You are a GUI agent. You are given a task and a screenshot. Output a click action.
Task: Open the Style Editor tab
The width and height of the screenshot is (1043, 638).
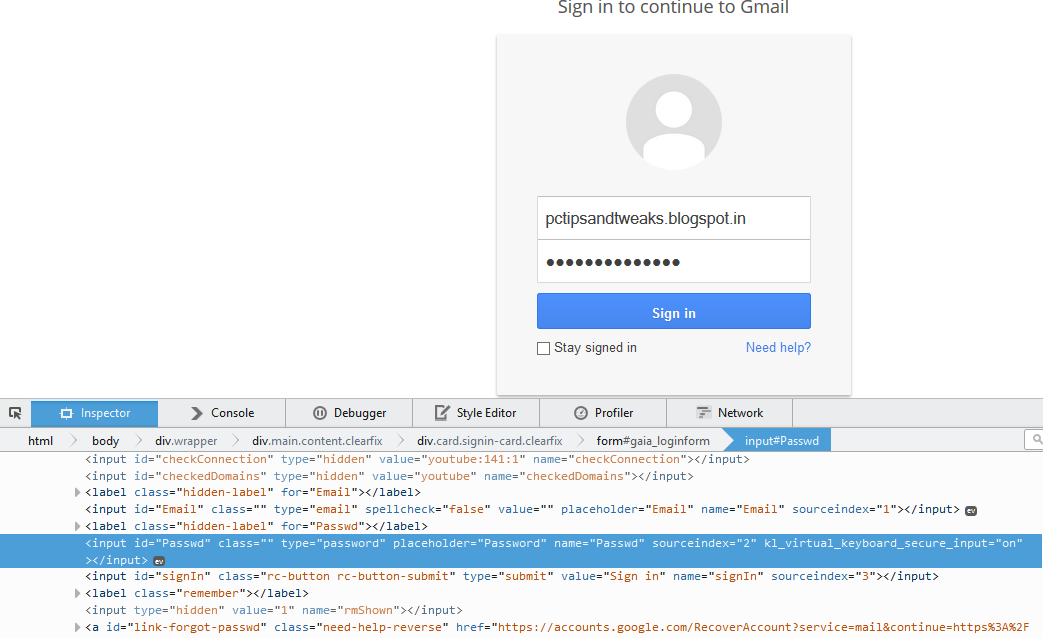click(x=476, y=413)
